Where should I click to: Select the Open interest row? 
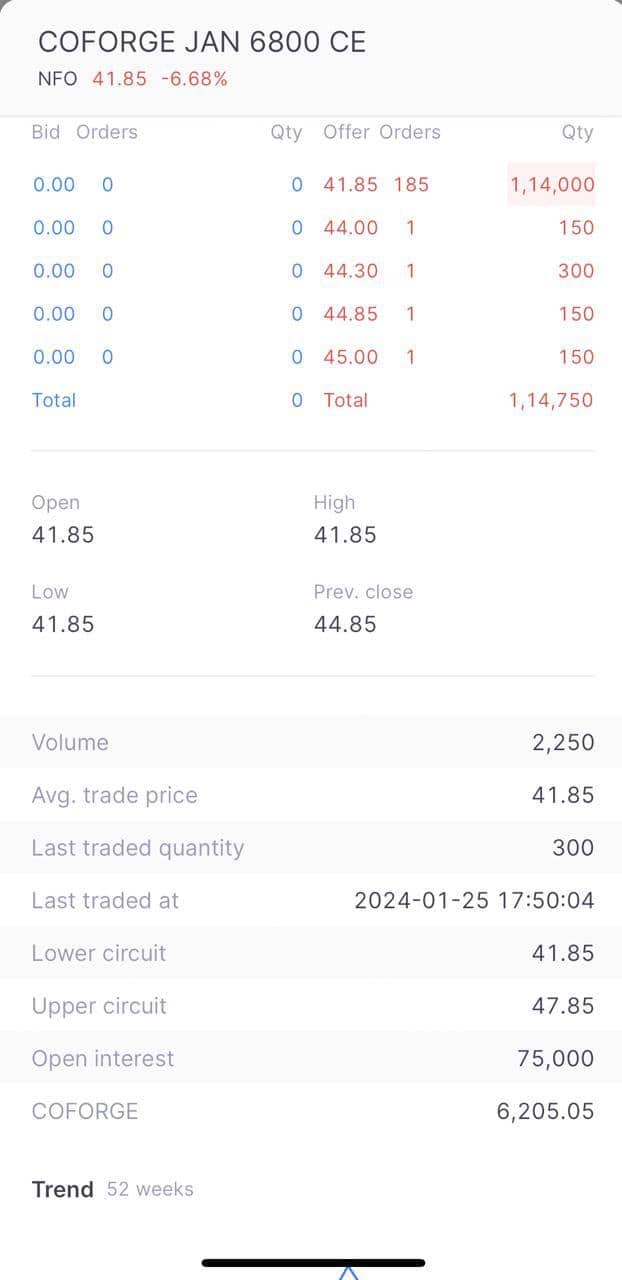(311, 1058)
